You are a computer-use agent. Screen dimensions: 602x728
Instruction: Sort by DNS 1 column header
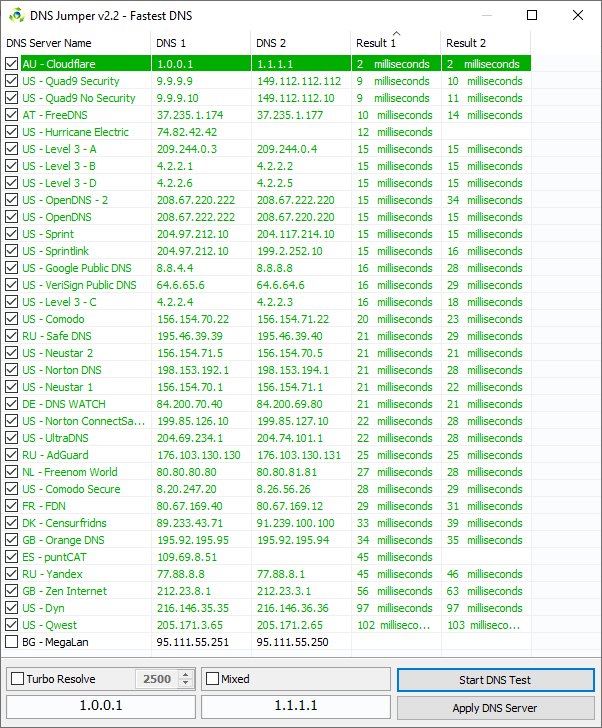(201, 43)
